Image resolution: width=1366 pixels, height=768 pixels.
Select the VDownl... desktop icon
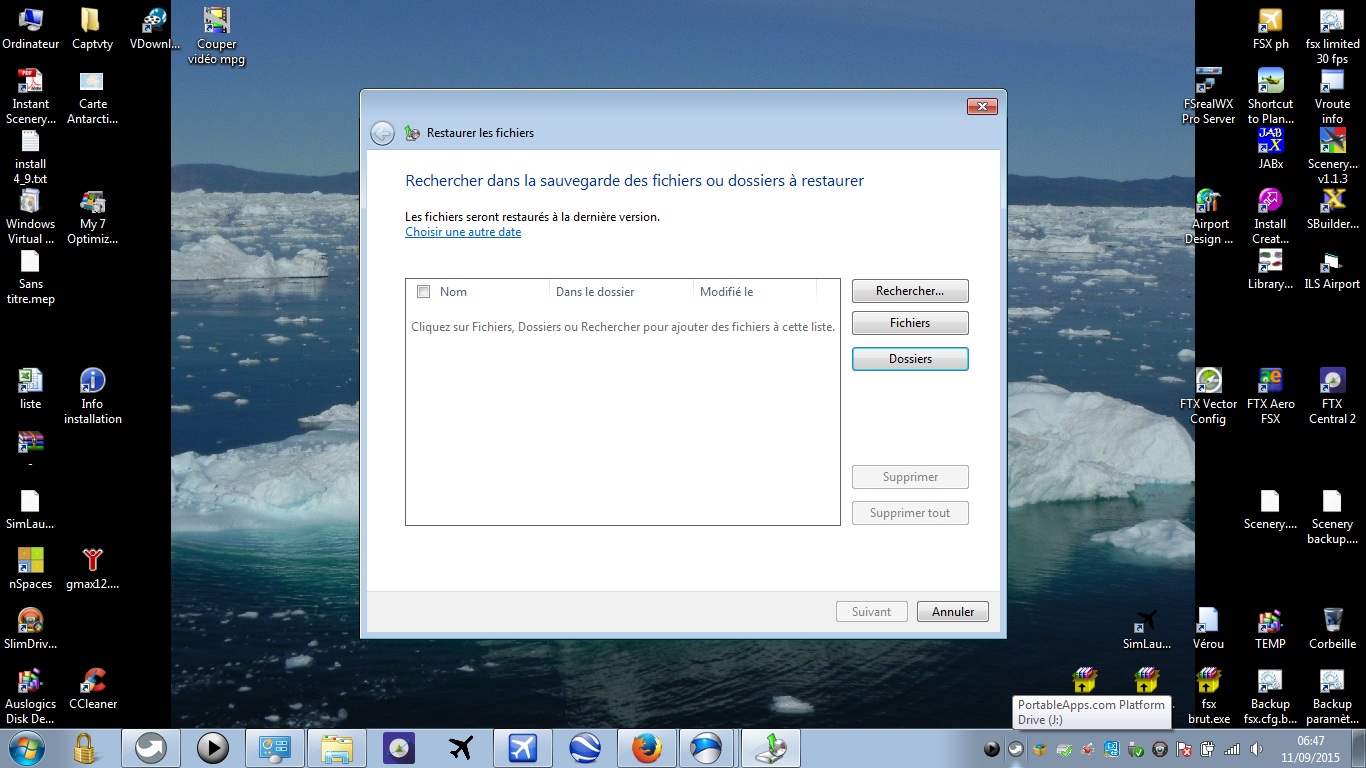coord(154,29)
